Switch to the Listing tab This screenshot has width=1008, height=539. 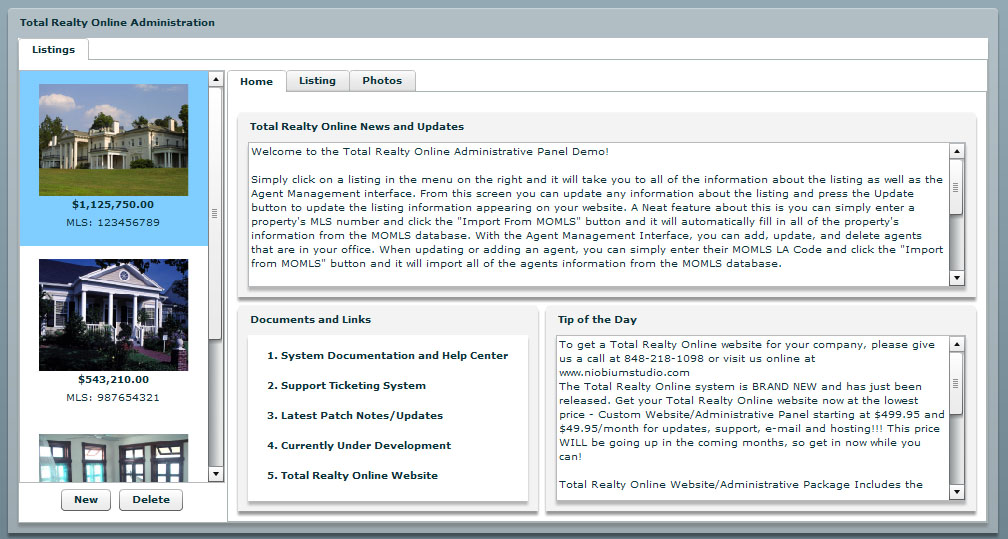click(318, 80)
